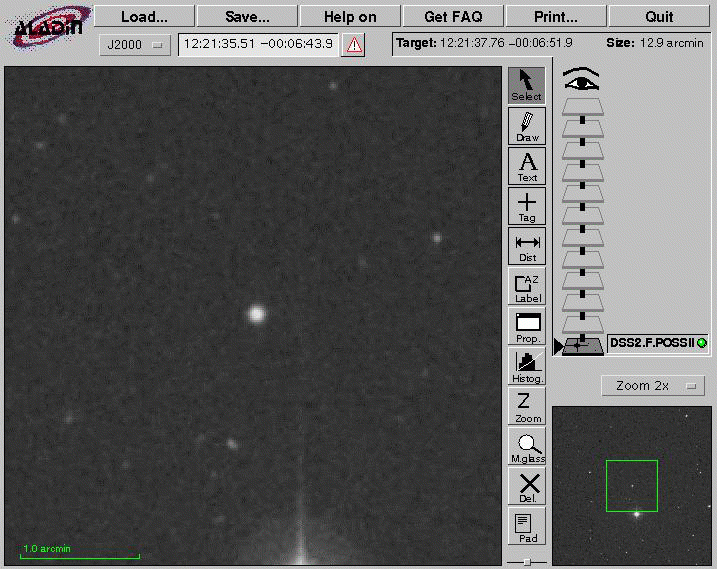The height and width of the screenshot is (569, 717).
Task: Choose the Draw pencil tool
Action: tap(526, 126)
